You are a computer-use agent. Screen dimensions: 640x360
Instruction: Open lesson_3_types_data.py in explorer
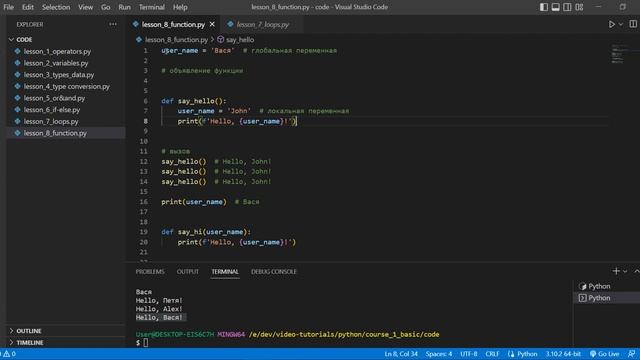tap(59, 75)
